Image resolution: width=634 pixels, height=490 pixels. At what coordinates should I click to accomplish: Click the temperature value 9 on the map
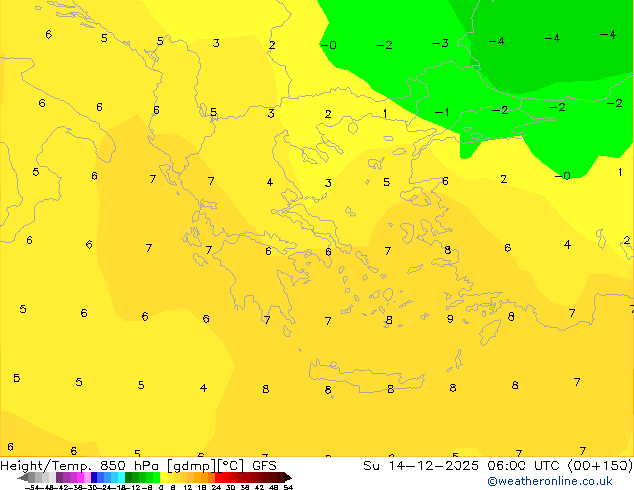(x=450, y=319)
